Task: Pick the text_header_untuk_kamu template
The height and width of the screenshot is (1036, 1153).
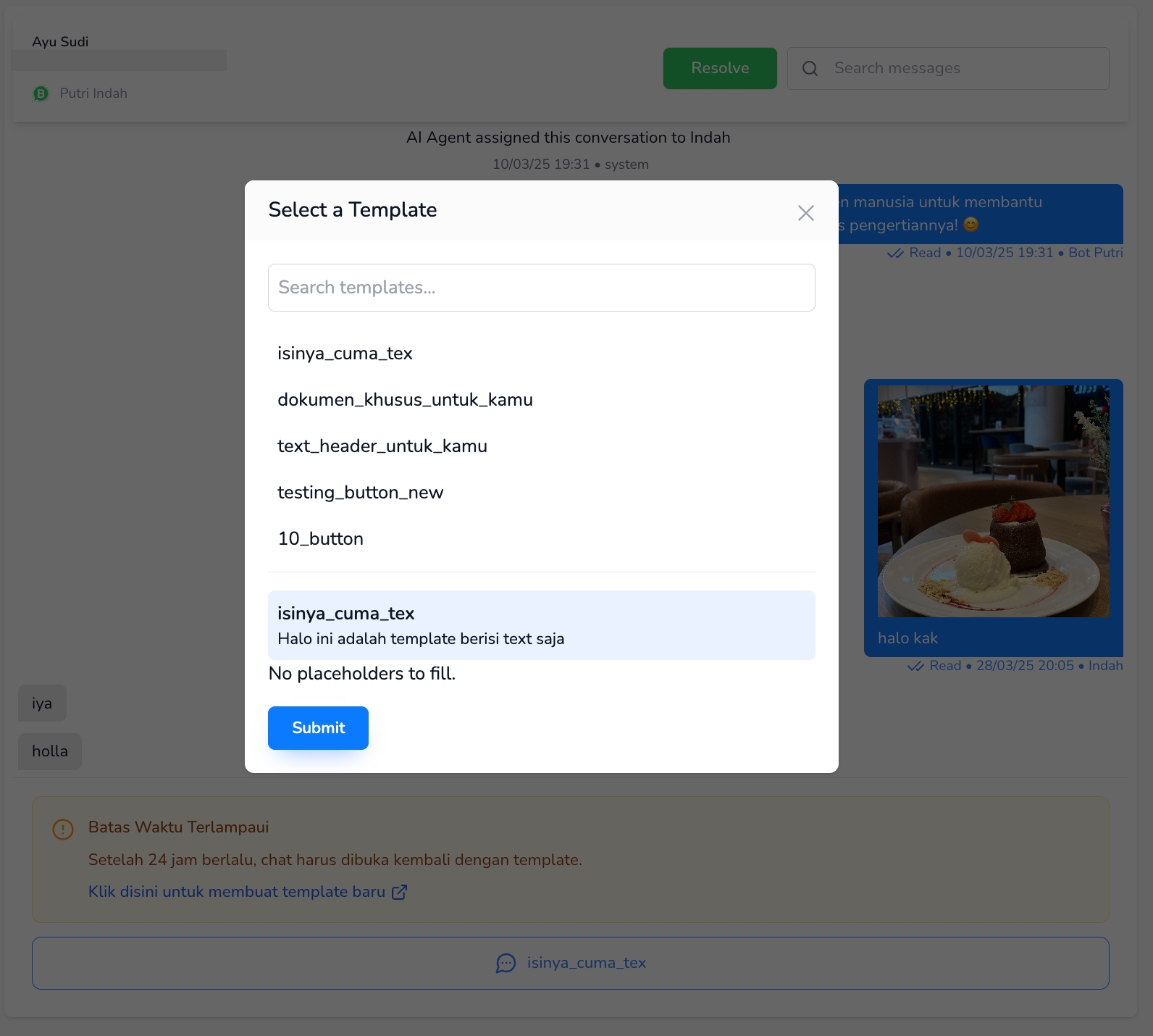Action: 382,446
